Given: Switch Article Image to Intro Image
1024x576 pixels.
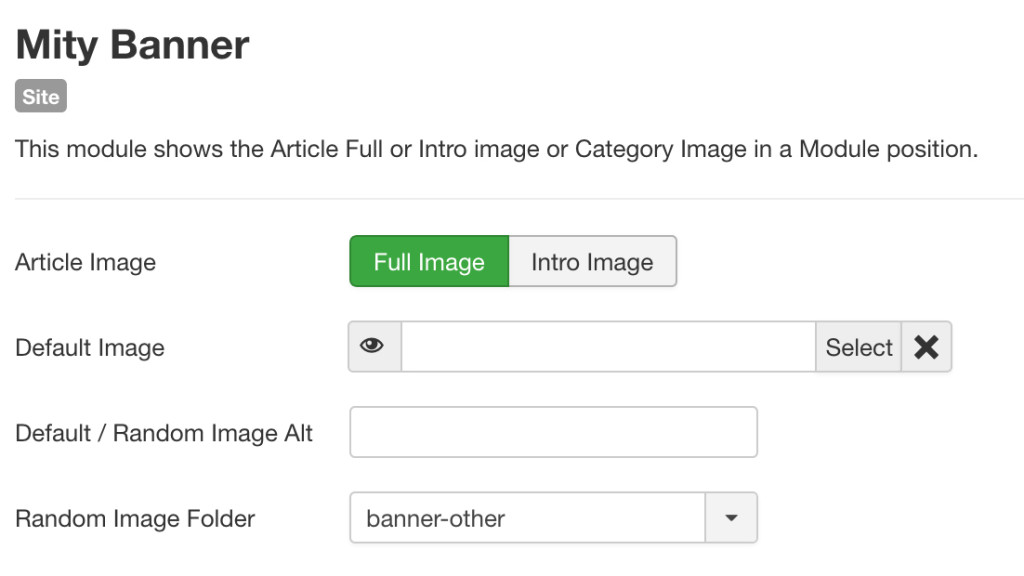Looking at the screenshot, I should click(x=592, y=261).
